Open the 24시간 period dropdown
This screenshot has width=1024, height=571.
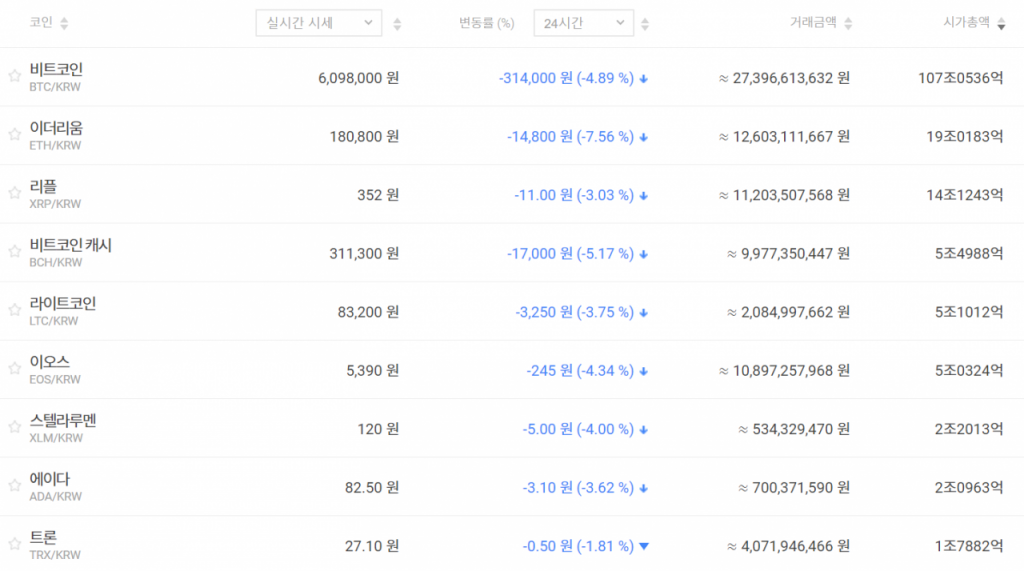tap(583, 23)
